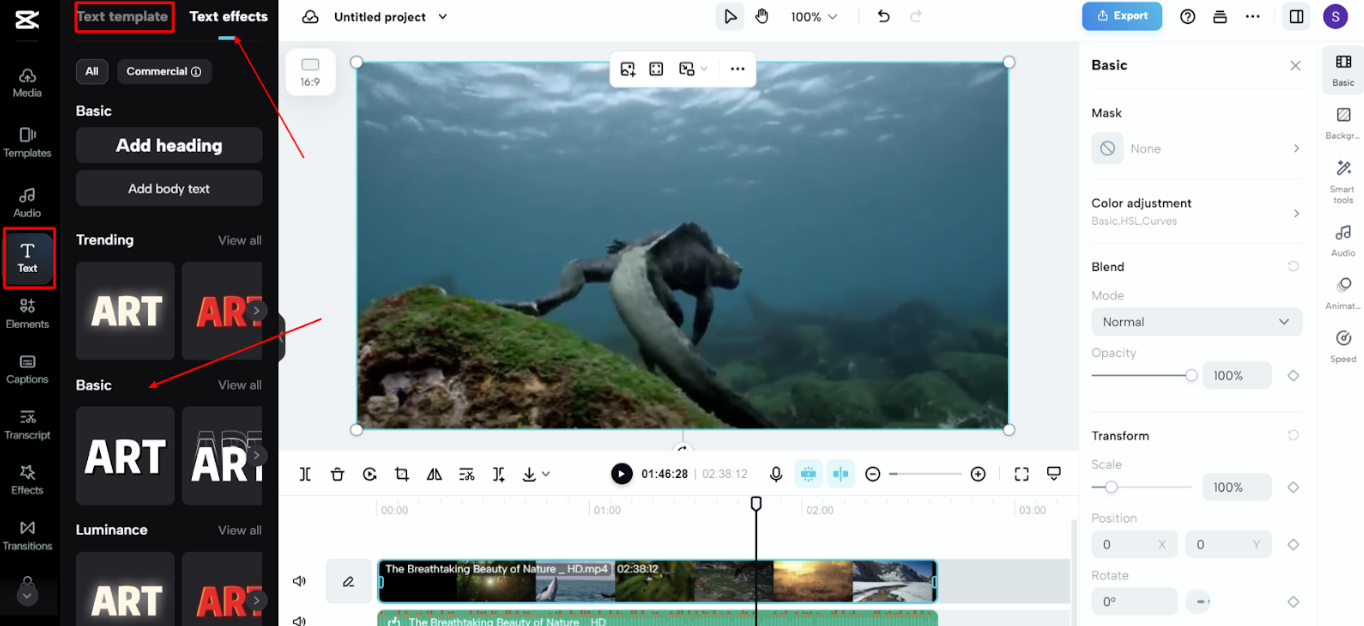Toggle the Rotate keyframe diamond
The width and height of the screenshot is (1364, 626).
[1293, 602]
